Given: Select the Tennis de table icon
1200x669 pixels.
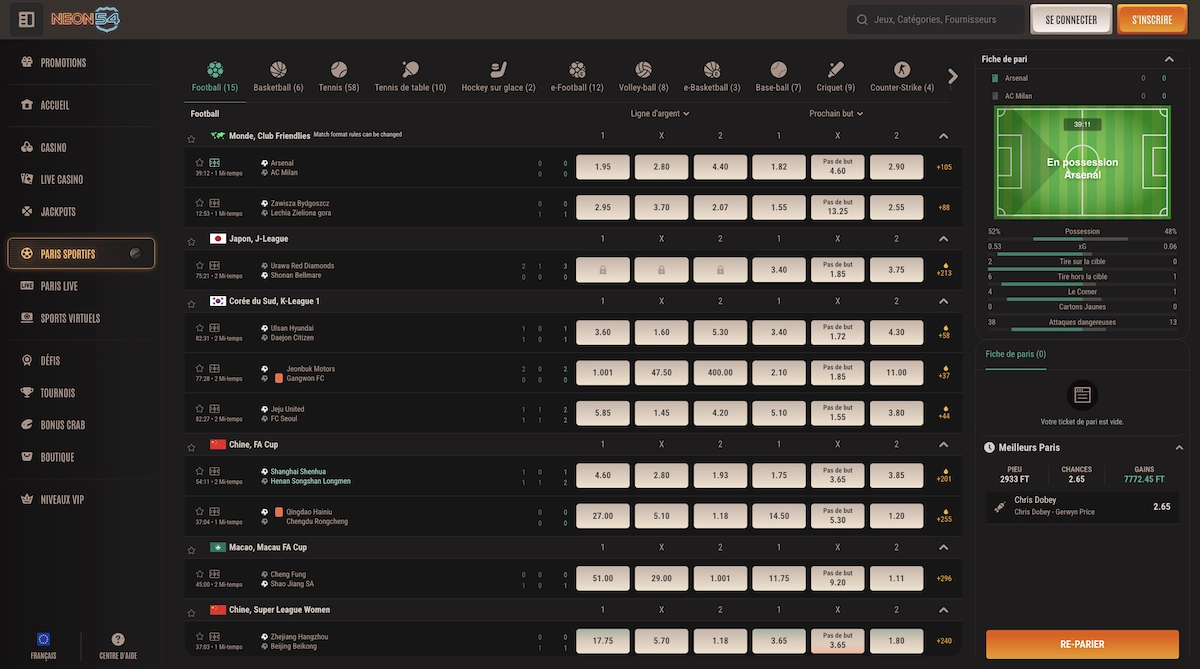Looking at the screenshot, I should [410, 70].
